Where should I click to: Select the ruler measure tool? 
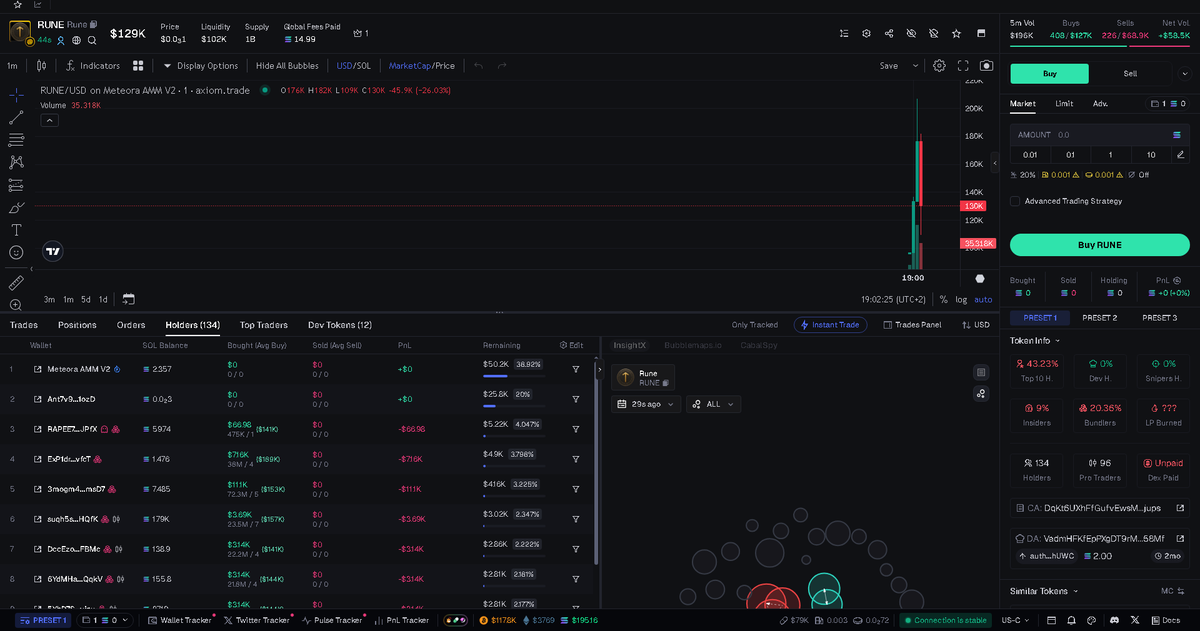point(16,283)
